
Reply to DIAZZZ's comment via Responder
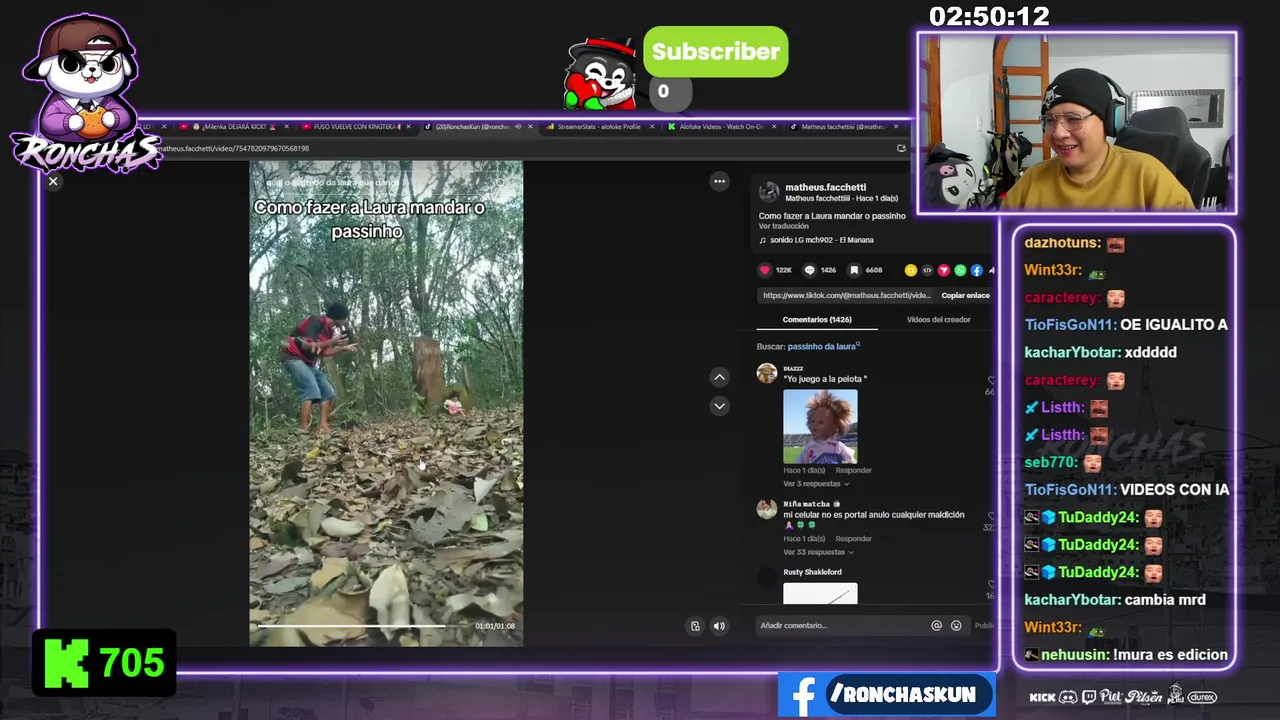[854, 470]
